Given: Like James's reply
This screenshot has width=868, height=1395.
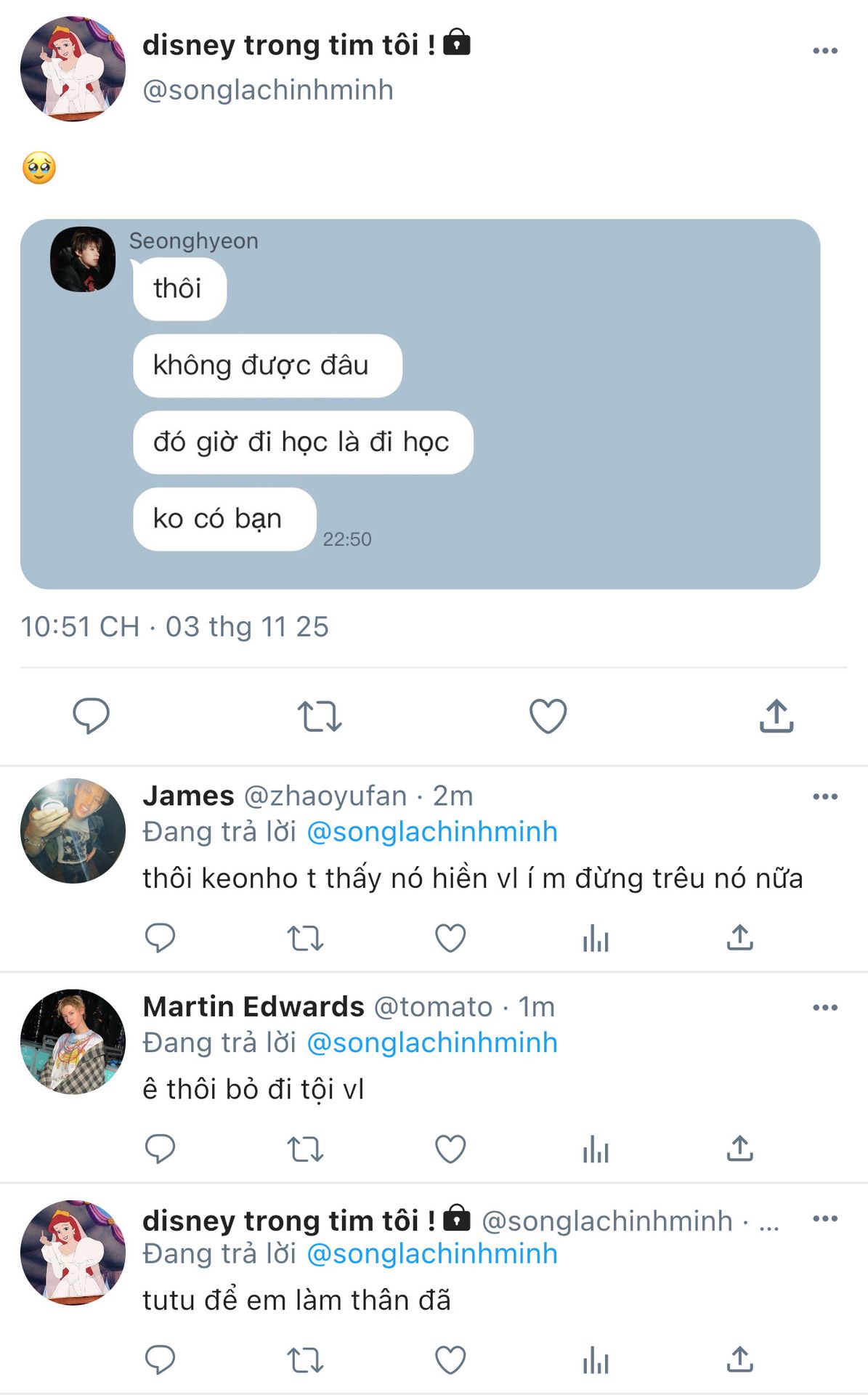Looking at the screenshot, I should tap(450, 938).
